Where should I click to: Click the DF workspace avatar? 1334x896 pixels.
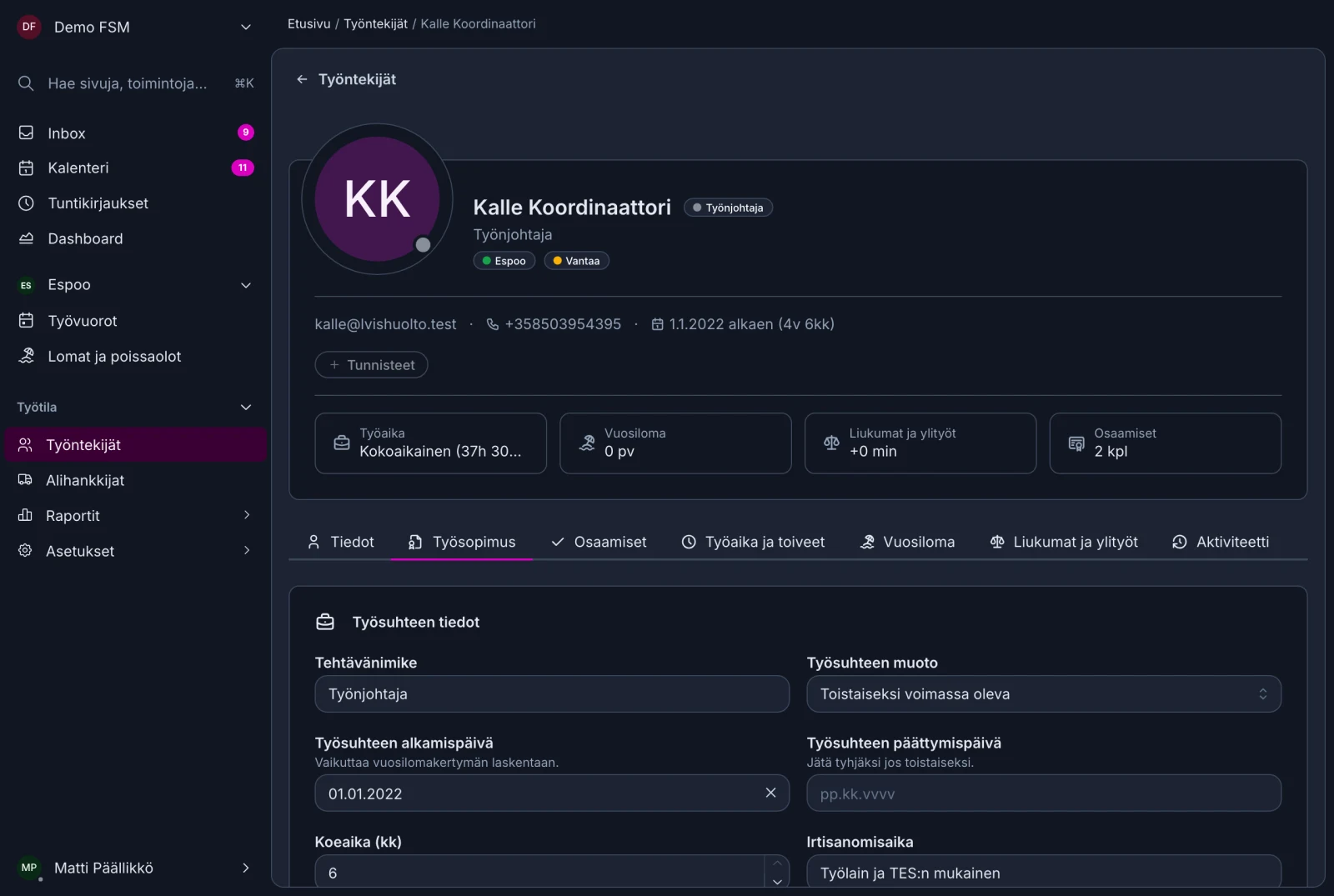click(x=29, y=27)
